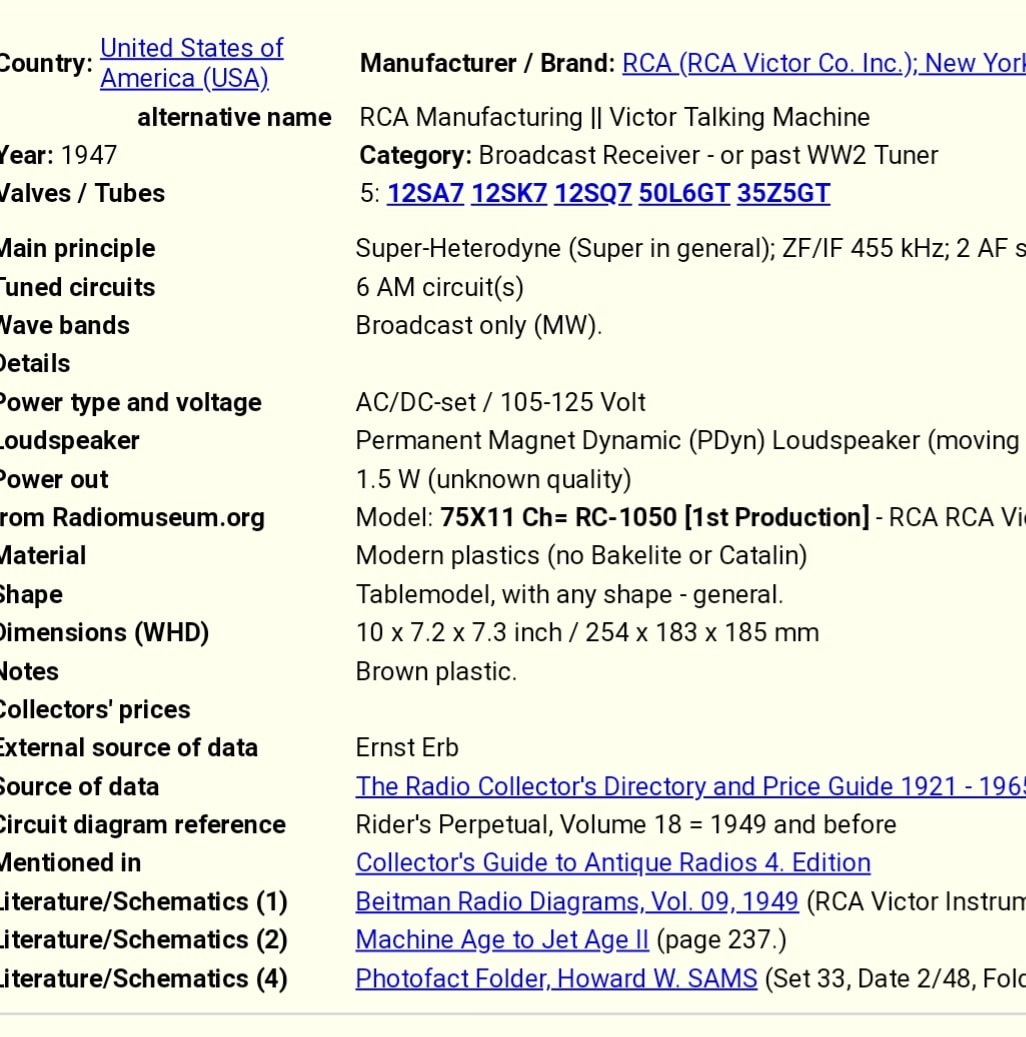Open the RCA Victor Co. Inc. manufacturer link
This screenshot has width=1026, height=1037.
(824, 63)
